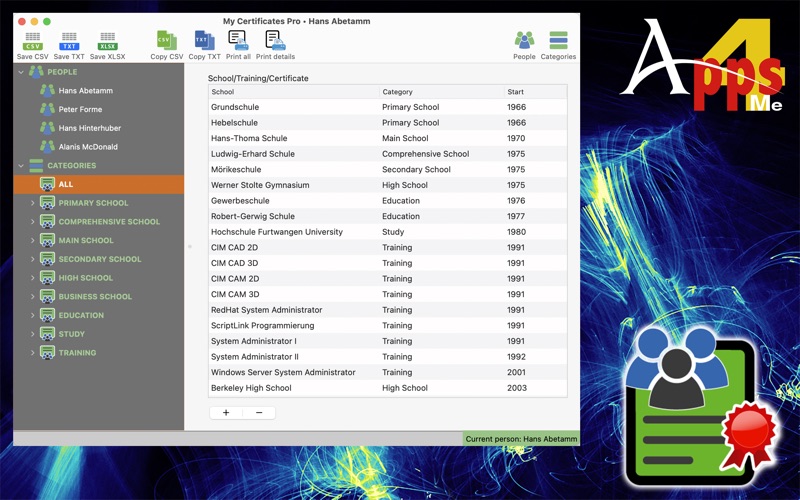The width and height of the screenshot is (800, 500).
Task: Click the PEOPLE group icon in the sidebar
Action: click(x=36, y=72)
